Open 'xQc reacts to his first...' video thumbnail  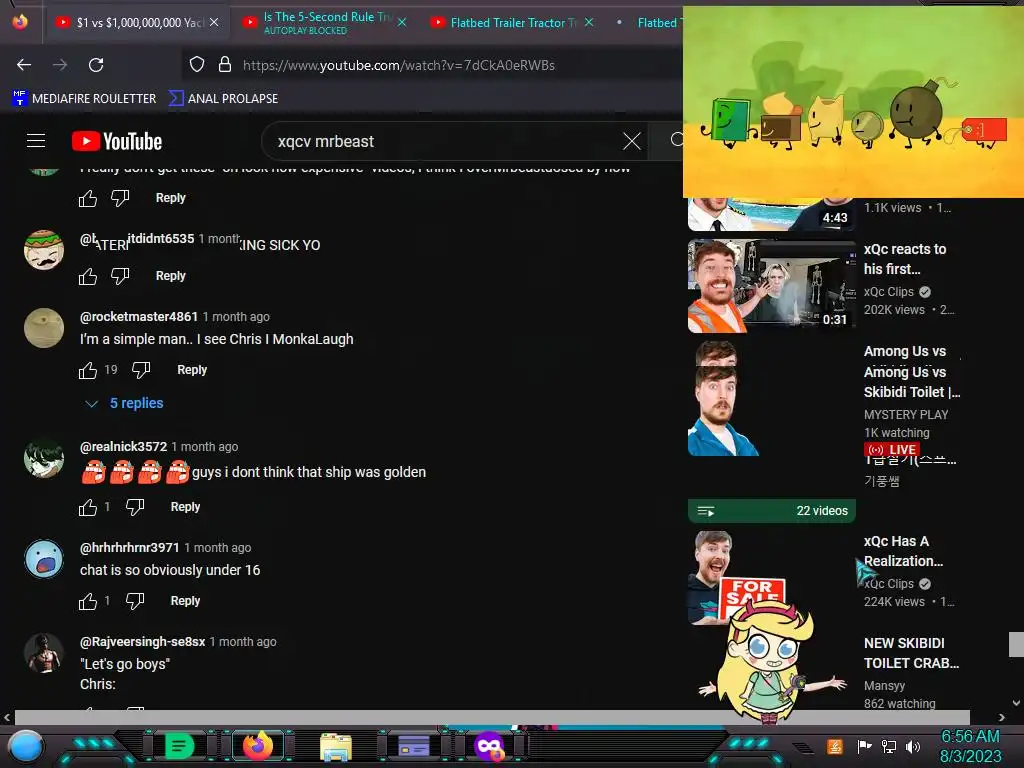click(771, 285)
